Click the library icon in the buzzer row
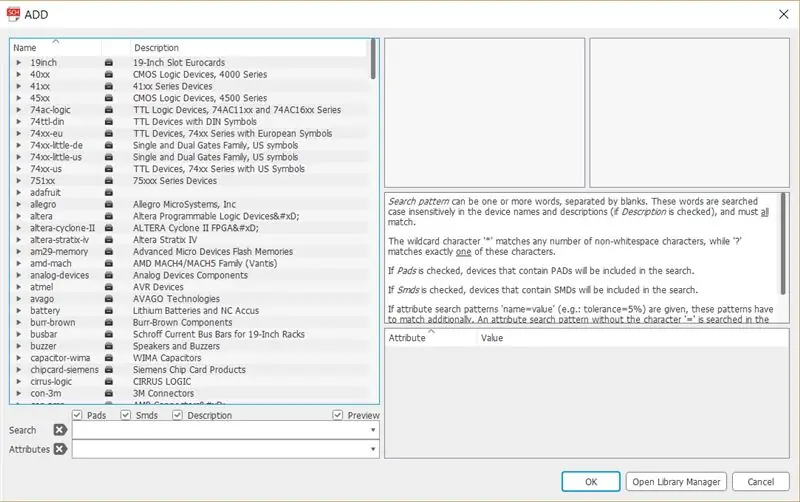This screenshot has height=502, width=800. pyautogui.click(x=109, y=346)
